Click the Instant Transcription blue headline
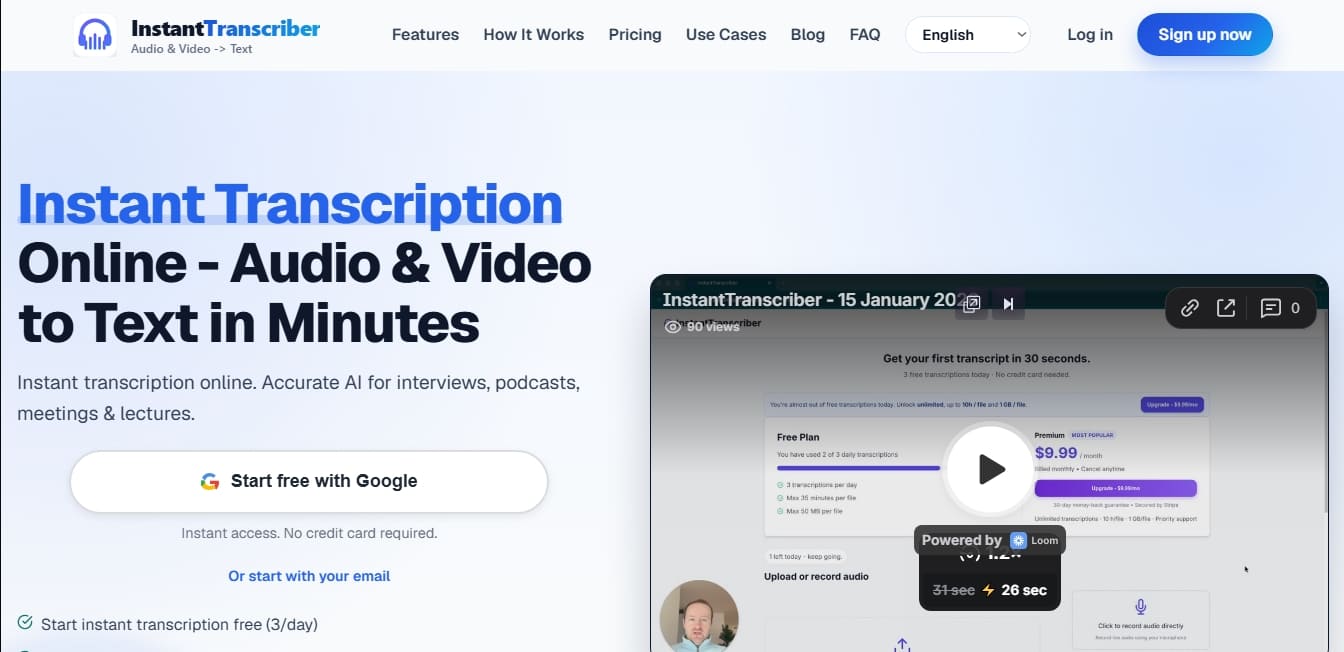The width and height of the screenshot is (1344, 652). click(290, 203)
